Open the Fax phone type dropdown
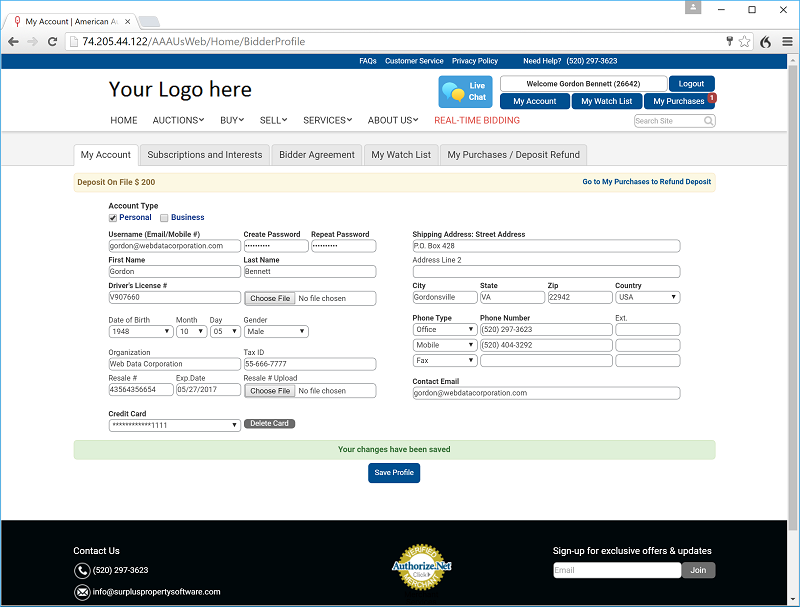The width and height of the screenshot is (800, 607). click(x=445, y=361)
